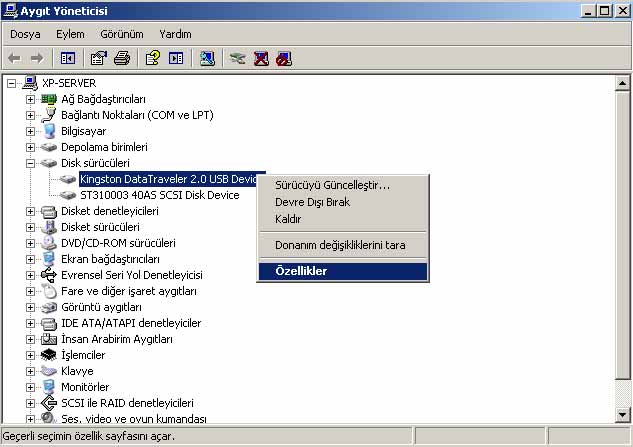
Task: Open the Eylem menu
Action: point(70,34)
